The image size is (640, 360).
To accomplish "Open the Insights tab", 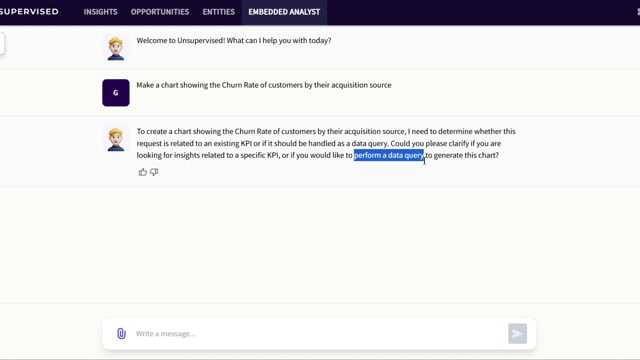I will pos(100,12).
